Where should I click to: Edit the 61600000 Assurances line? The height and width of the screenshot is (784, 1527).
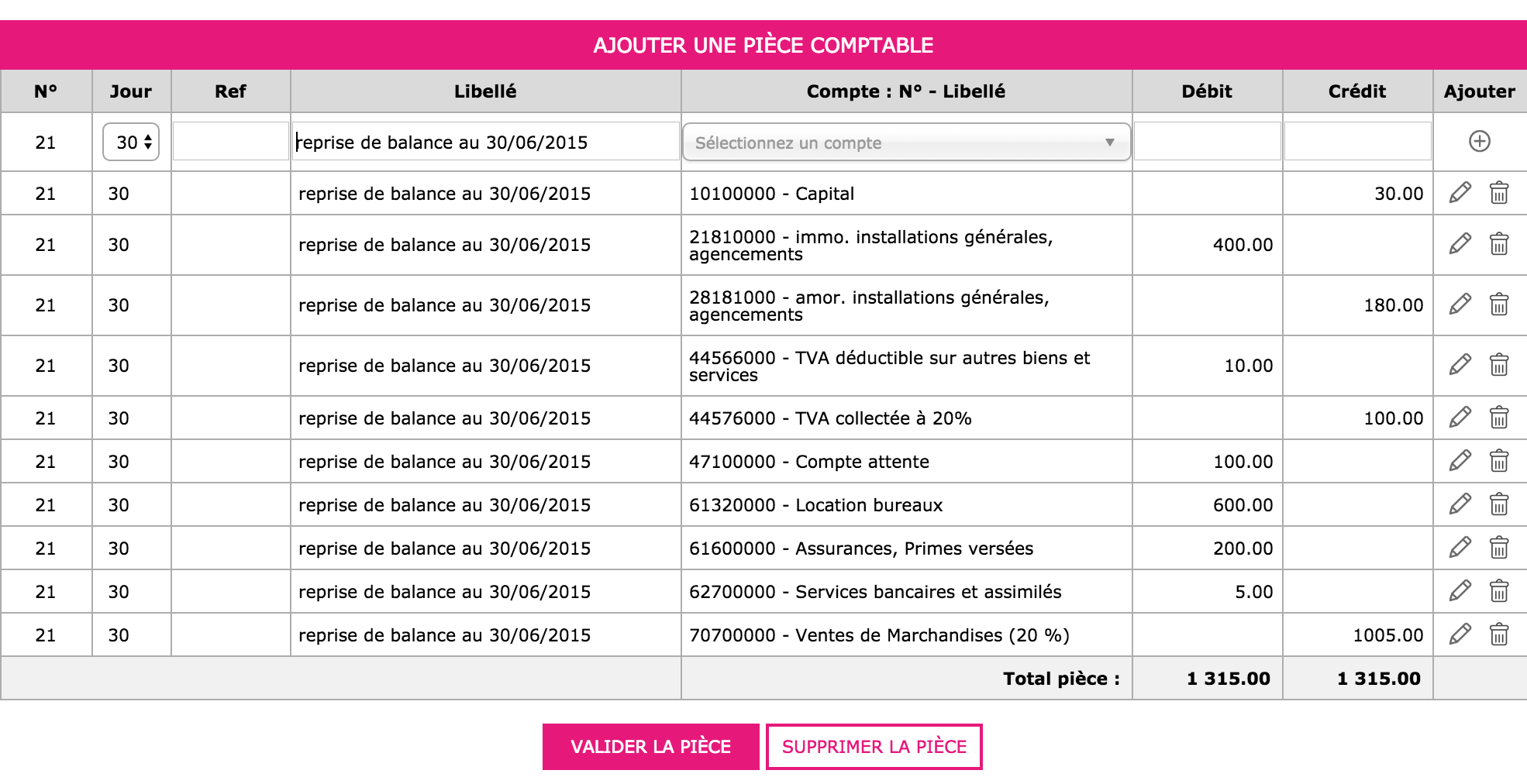pos(1460,547)
